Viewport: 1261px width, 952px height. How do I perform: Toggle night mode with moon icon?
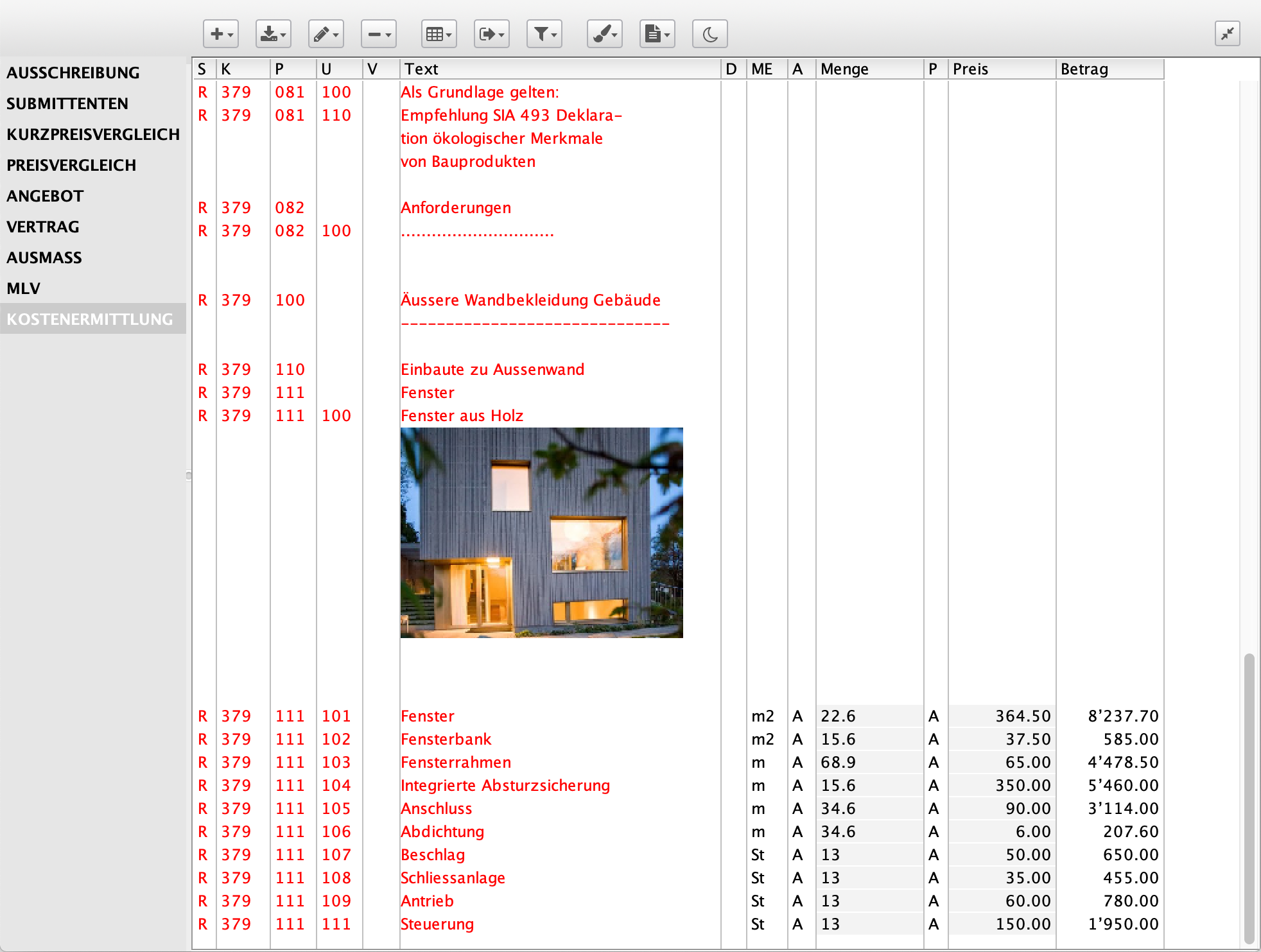tap(710, 34)
